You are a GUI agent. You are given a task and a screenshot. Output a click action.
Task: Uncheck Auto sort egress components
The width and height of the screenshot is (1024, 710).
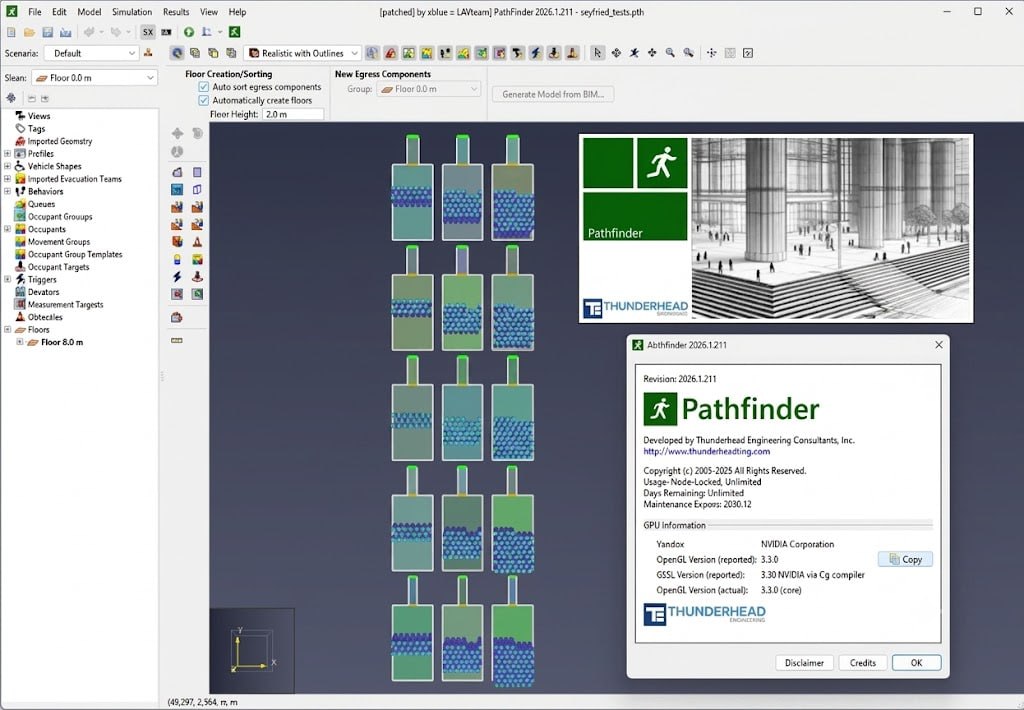click(203, 87)
